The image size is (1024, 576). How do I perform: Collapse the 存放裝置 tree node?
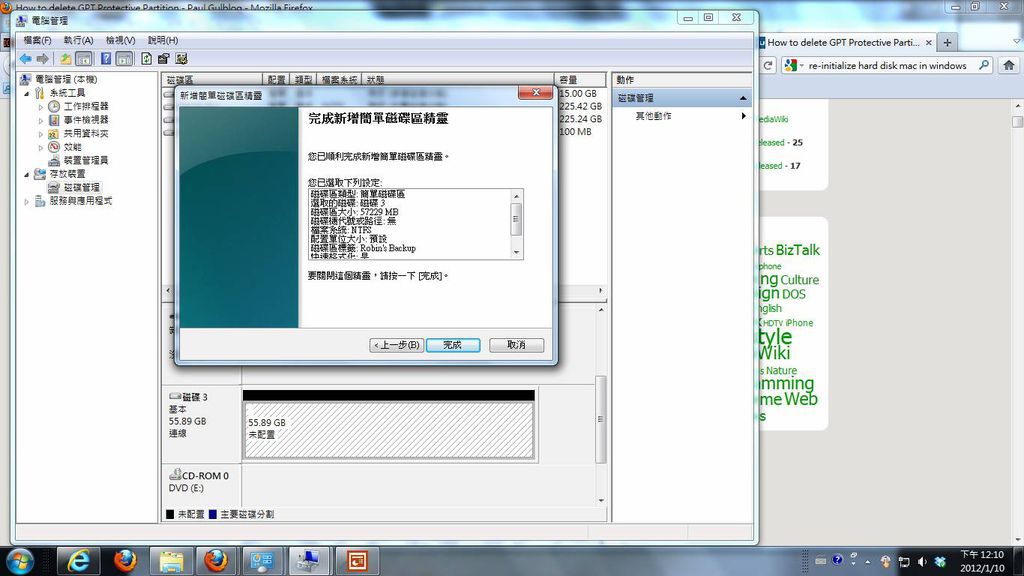[x=27, y=174]
